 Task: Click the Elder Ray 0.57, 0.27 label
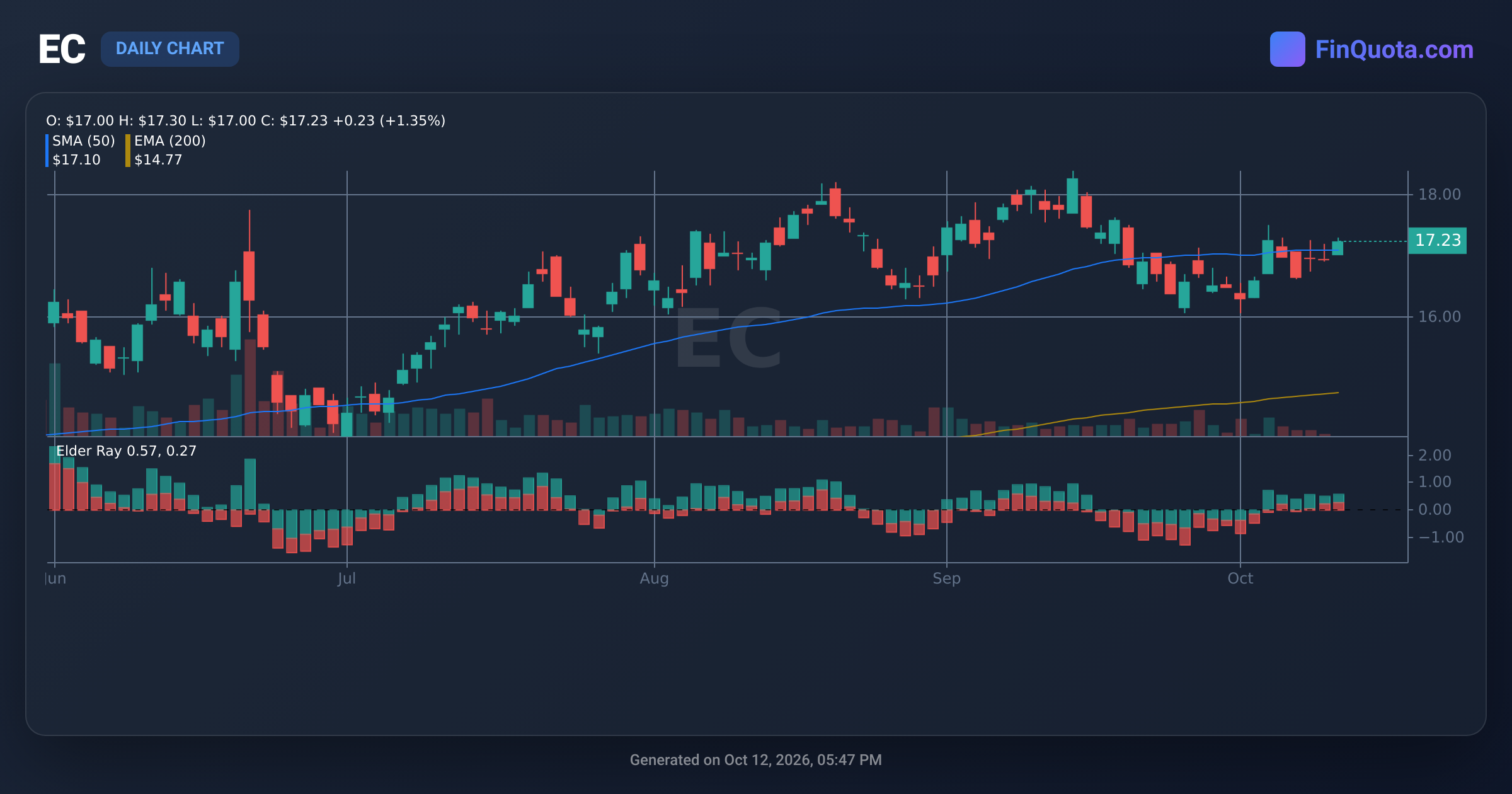[x=127, y=451]
